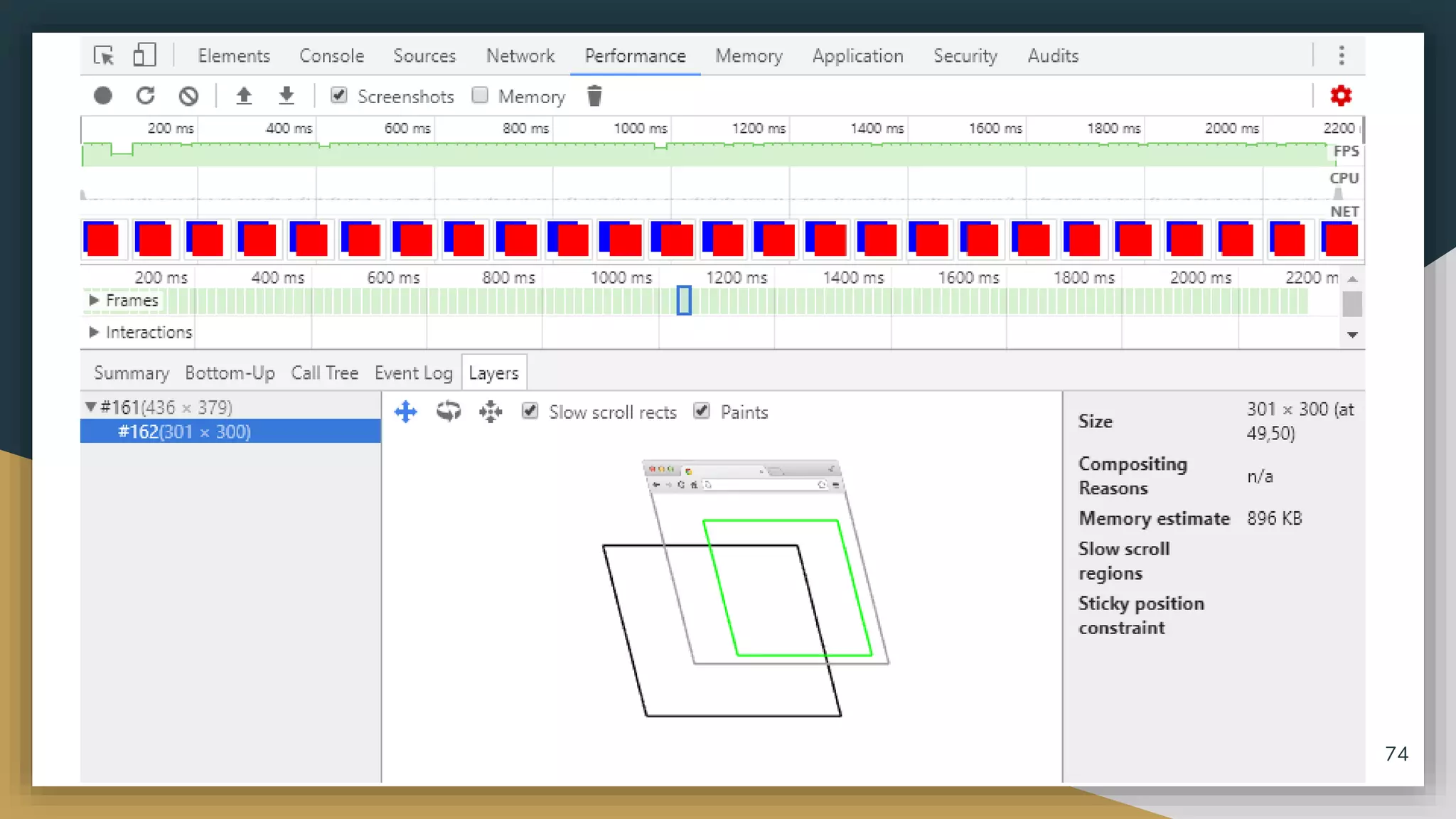Open the Bottom-Up tab
Viewport: 1456px width, 819px height.
tap(230, 373)
